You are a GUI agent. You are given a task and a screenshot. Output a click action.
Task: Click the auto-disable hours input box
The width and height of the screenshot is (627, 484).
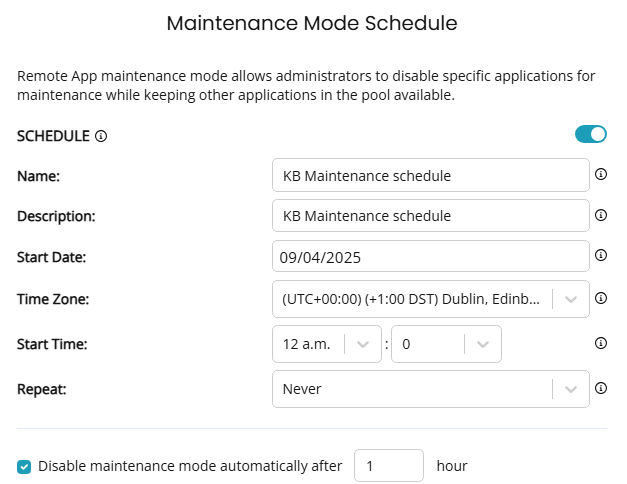(389, 466)
